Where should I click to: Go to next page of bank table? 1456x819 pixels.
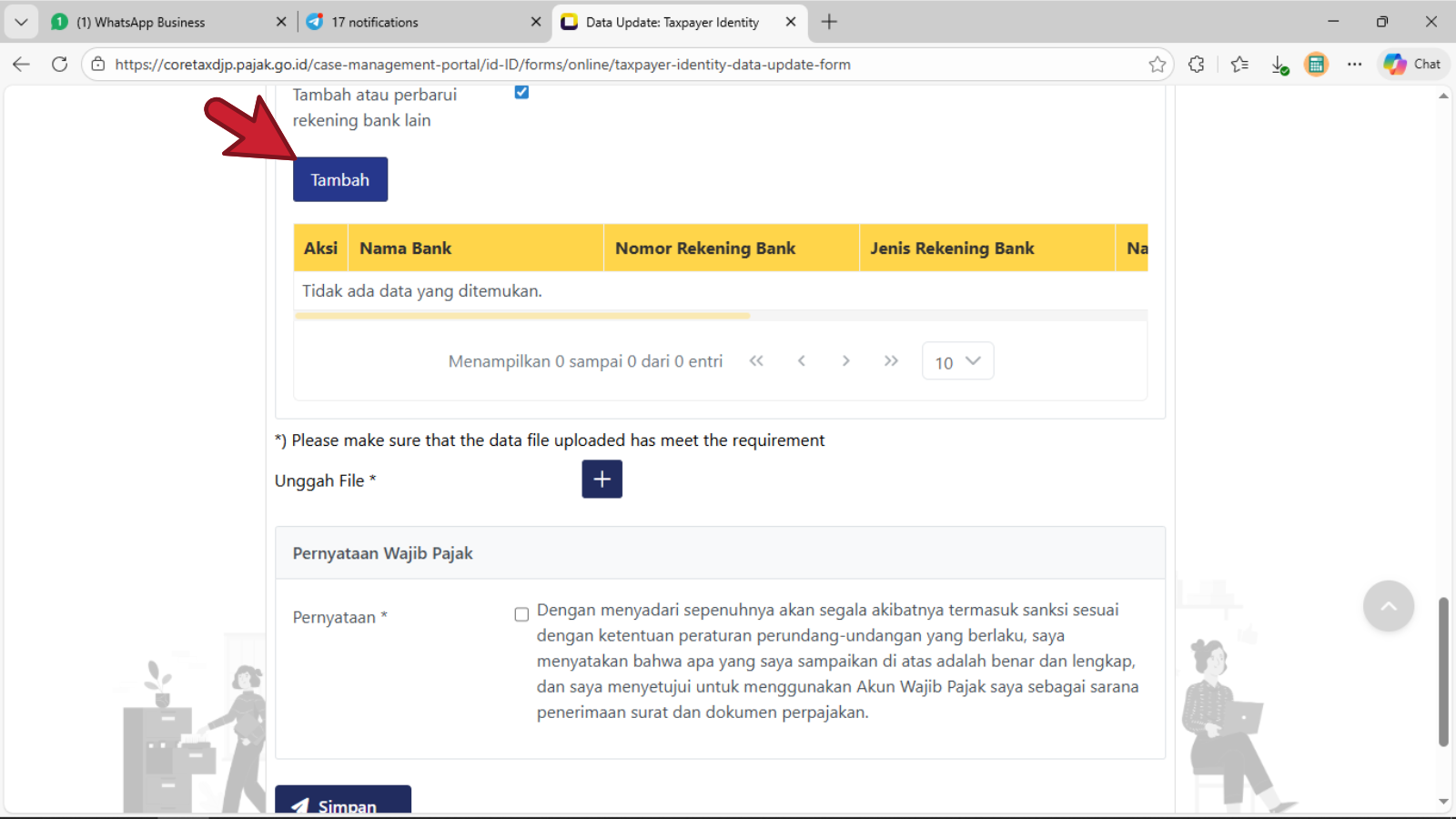(845, 361)
